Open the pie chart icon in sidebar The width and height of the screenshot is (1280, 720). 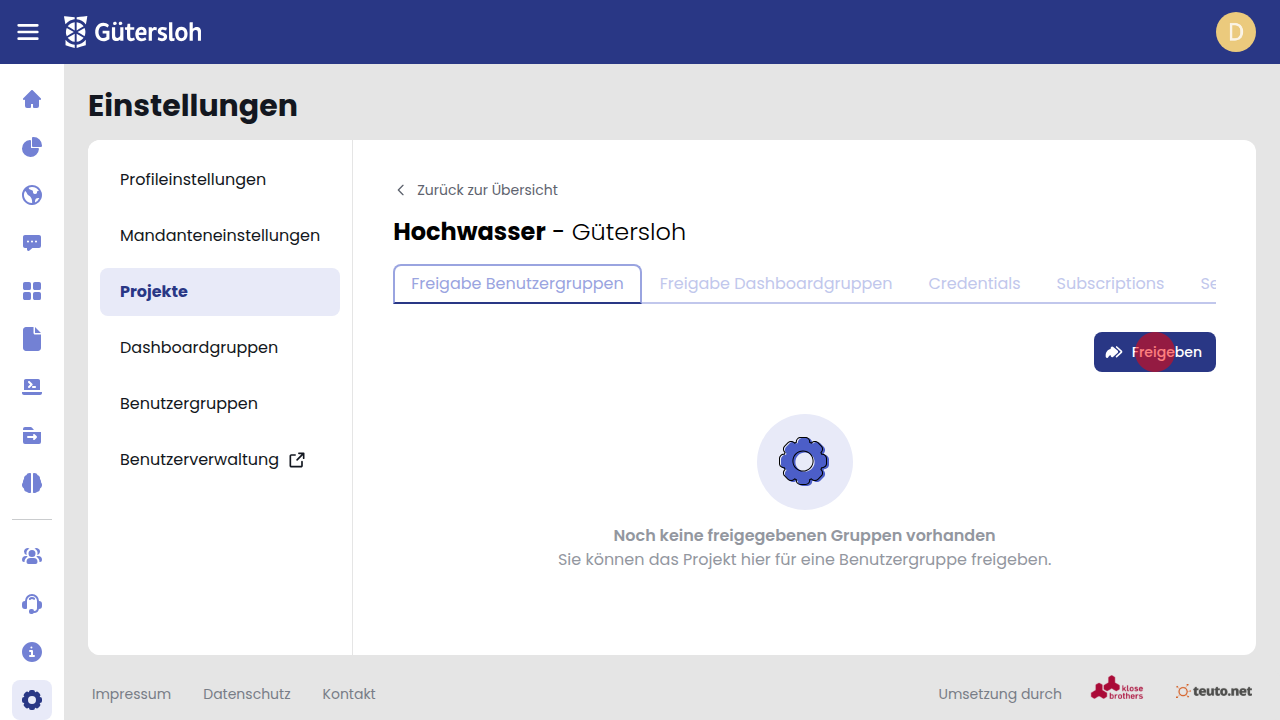click(32, 147)
